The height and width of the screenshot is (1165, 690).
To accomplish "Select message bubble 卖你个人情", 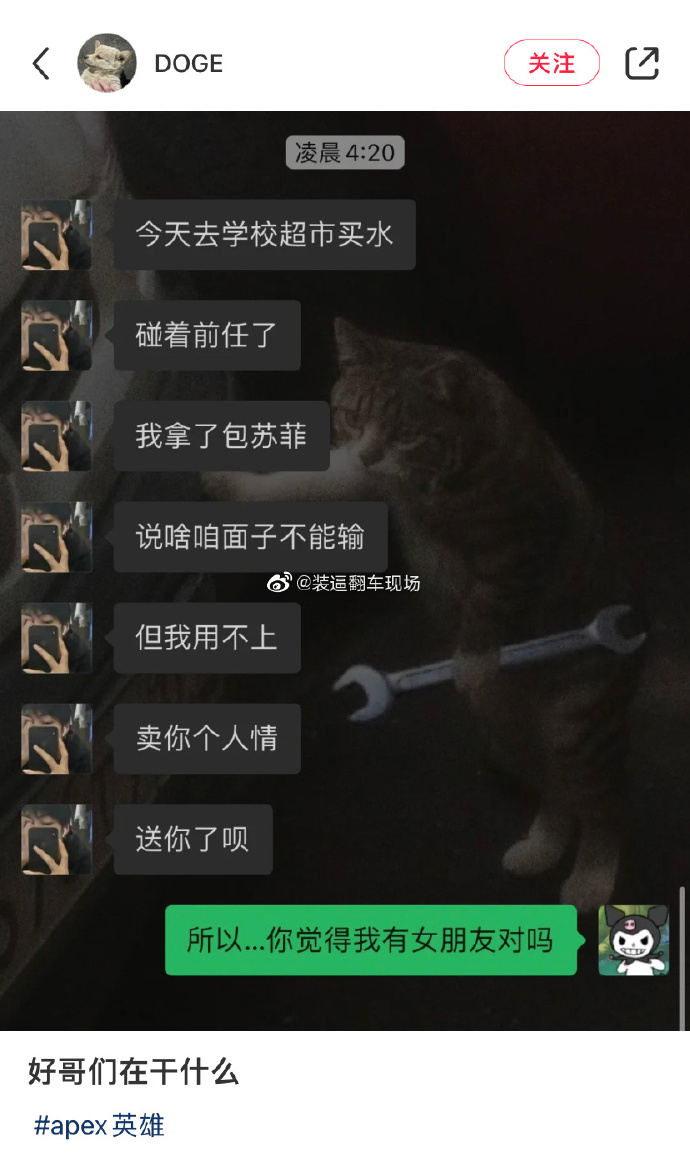I will [207, 739].
